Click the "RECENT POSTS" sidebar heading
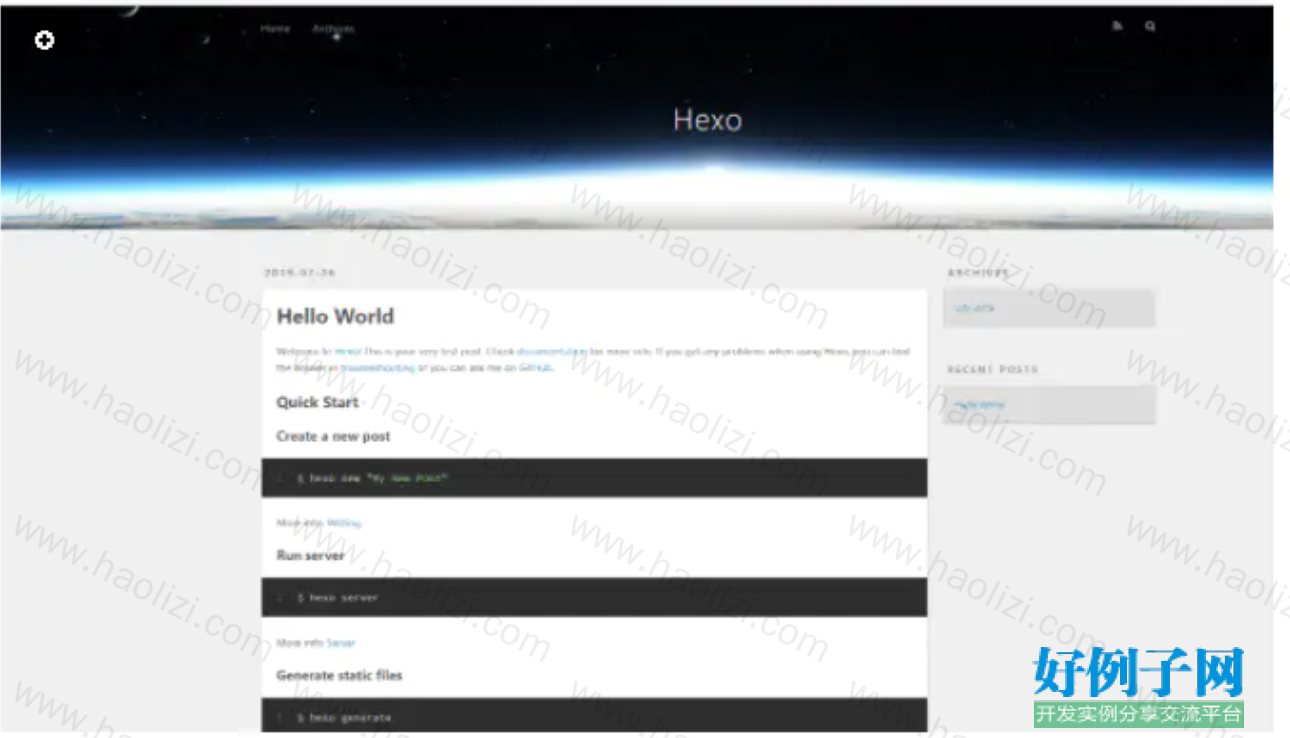The image size is (1290, 738). tap(993, 370)
